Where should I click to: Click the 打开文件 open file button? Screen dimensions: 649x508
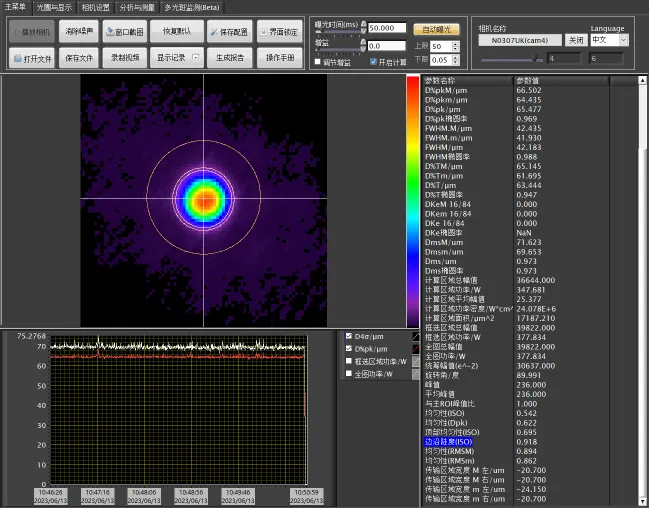(32, 58)
